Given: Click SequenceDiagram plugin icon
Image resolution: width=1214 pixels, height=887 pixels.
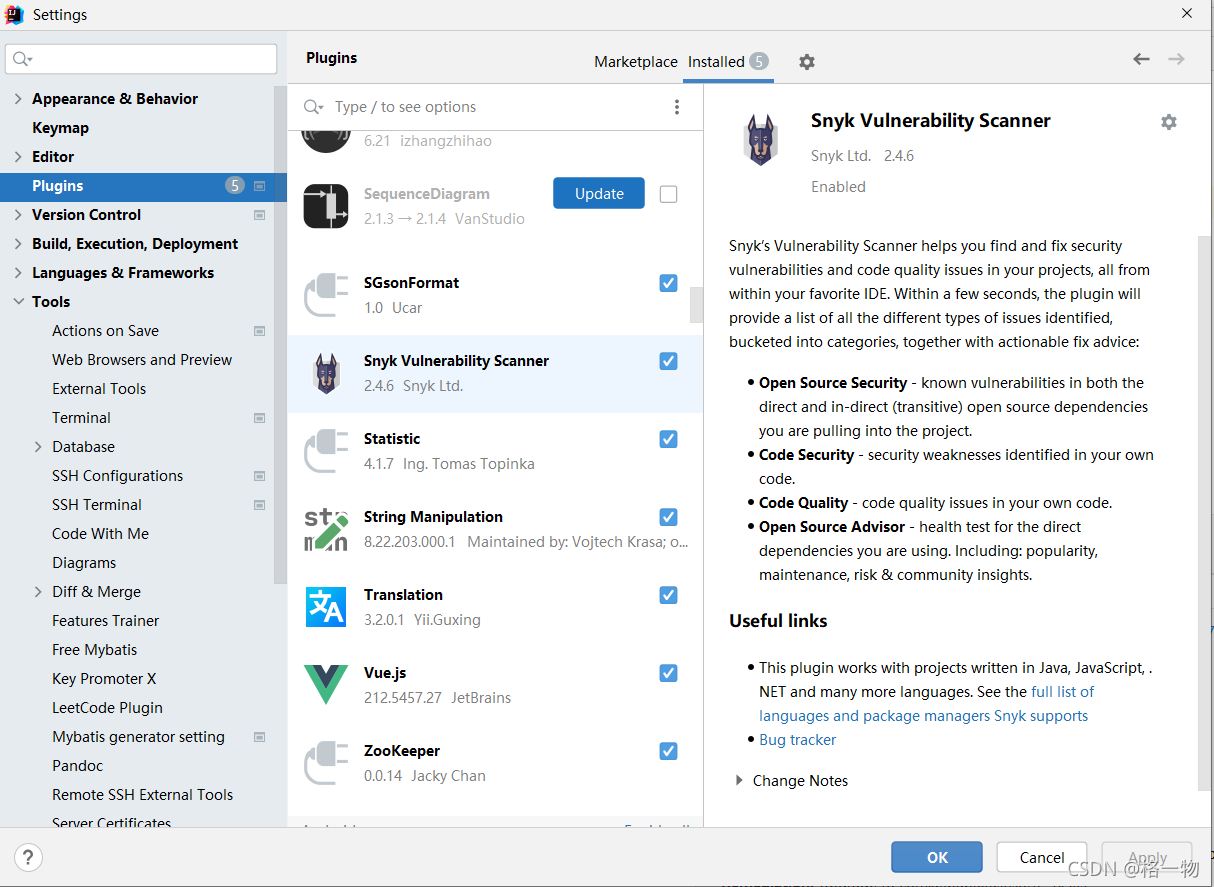Looking at the screenshot, I should 326,206.
